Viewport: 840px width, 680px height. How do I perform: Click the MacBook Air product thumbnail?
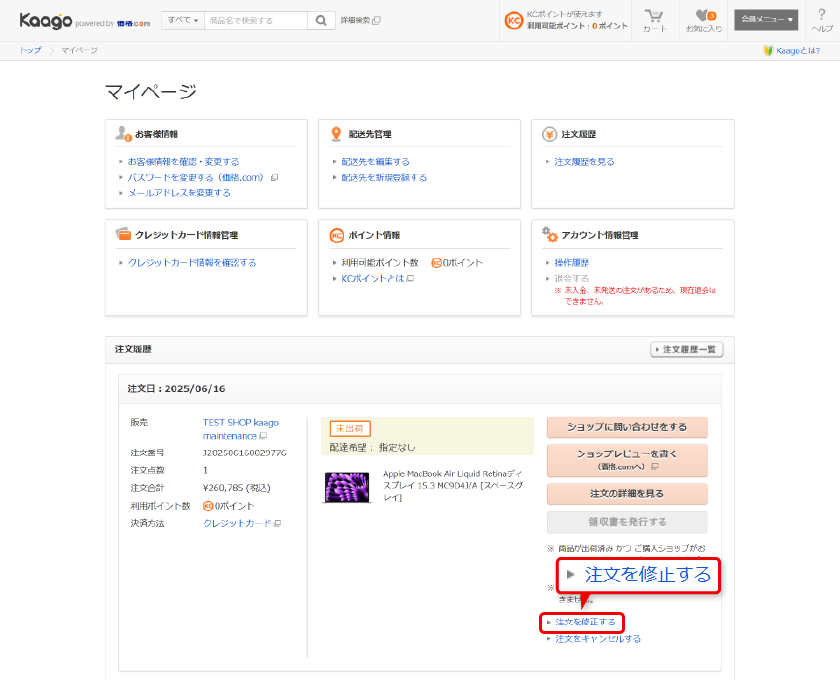[347, 487]
